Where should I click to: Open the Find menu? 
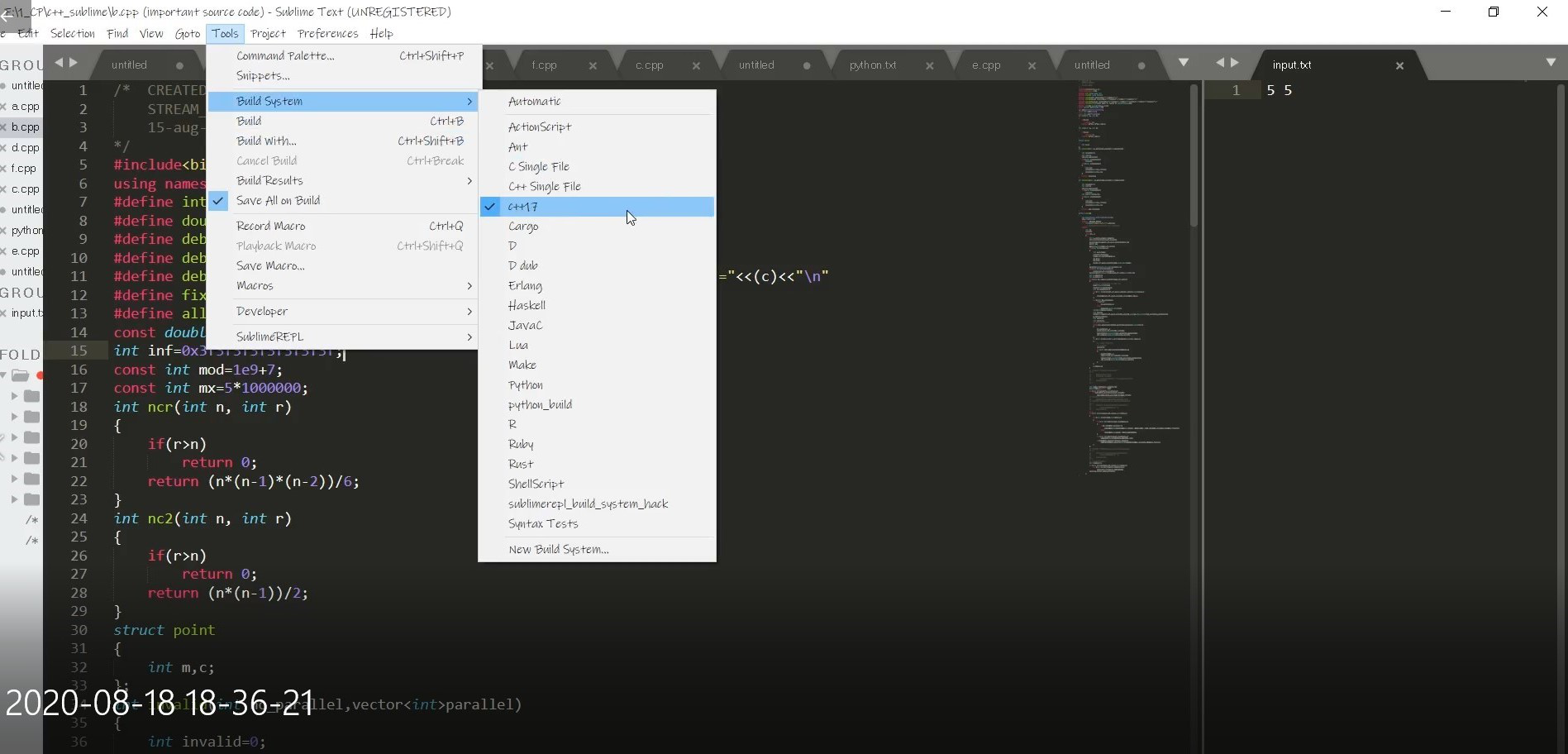click(x=117, y=33)
